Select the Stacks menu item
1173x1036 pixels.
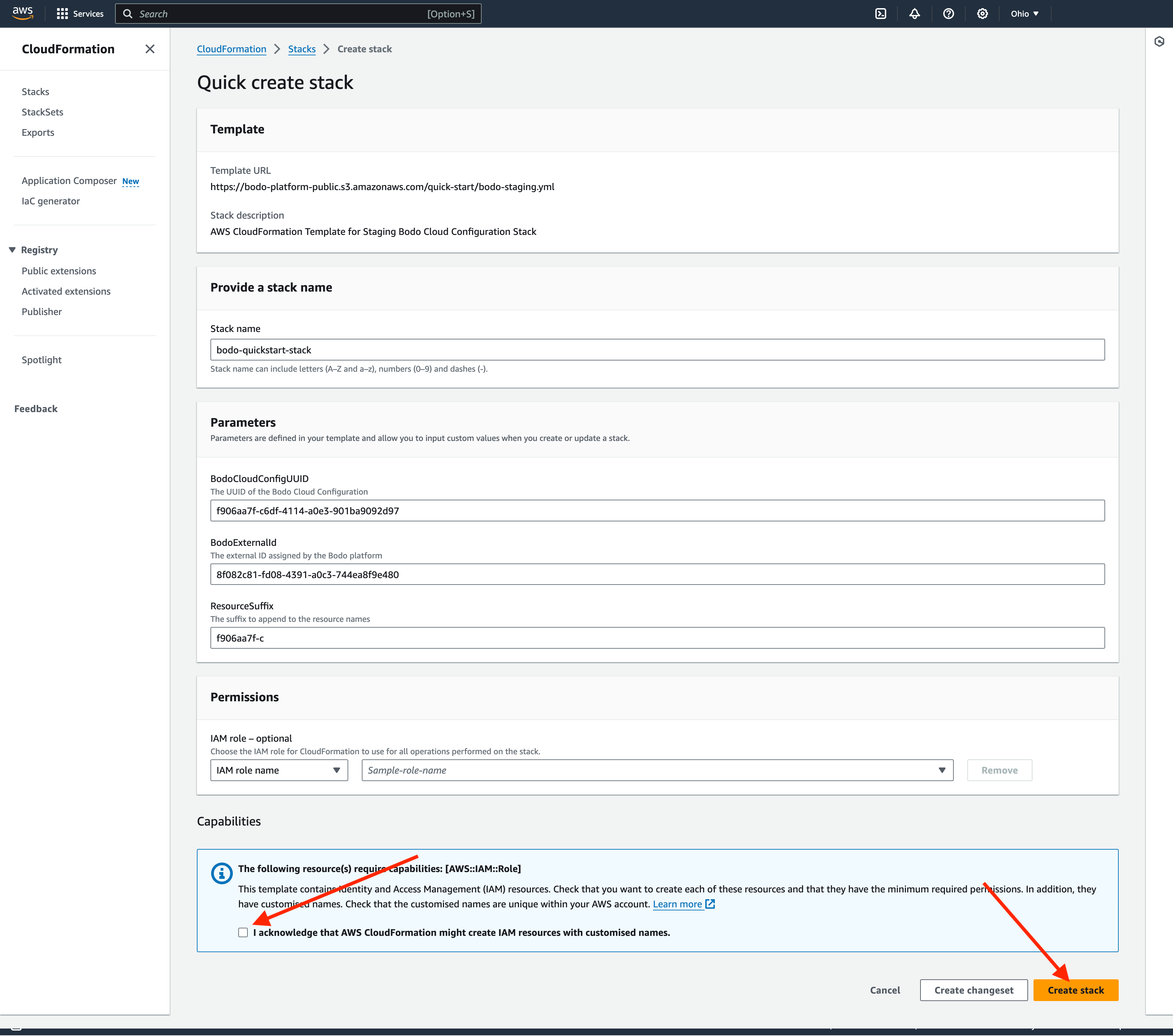pyautogui.click(x=35, y=91)
